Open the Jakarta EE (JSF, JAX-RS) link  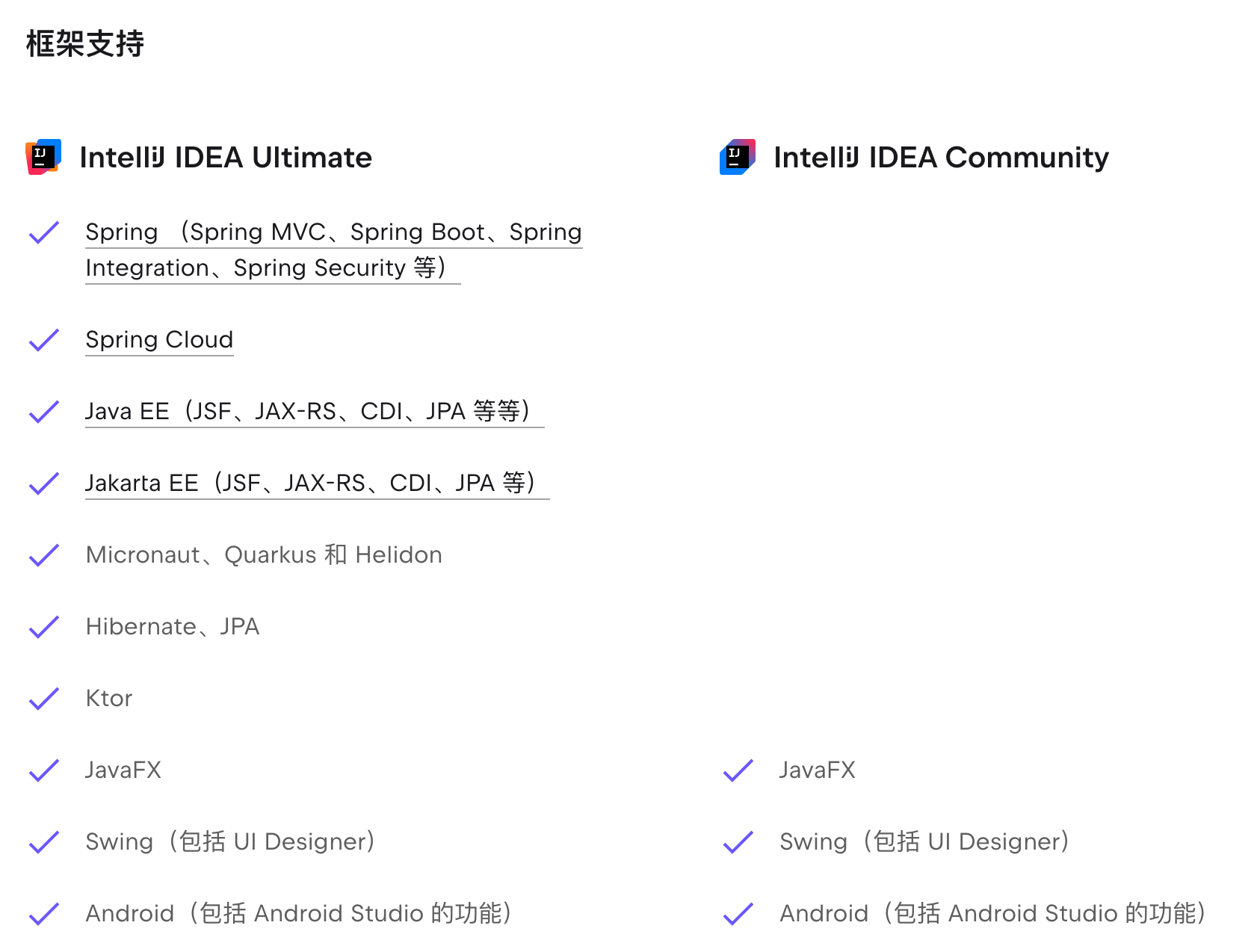pyautogui.click(x=318, y=483)
